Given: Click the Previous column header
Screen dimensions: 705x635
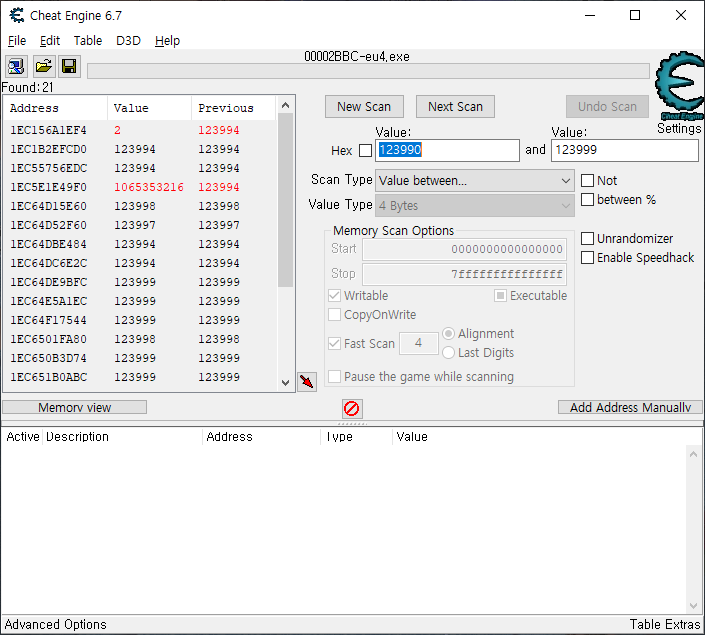Looking at the screenshot, I should (x=233, y=108).
